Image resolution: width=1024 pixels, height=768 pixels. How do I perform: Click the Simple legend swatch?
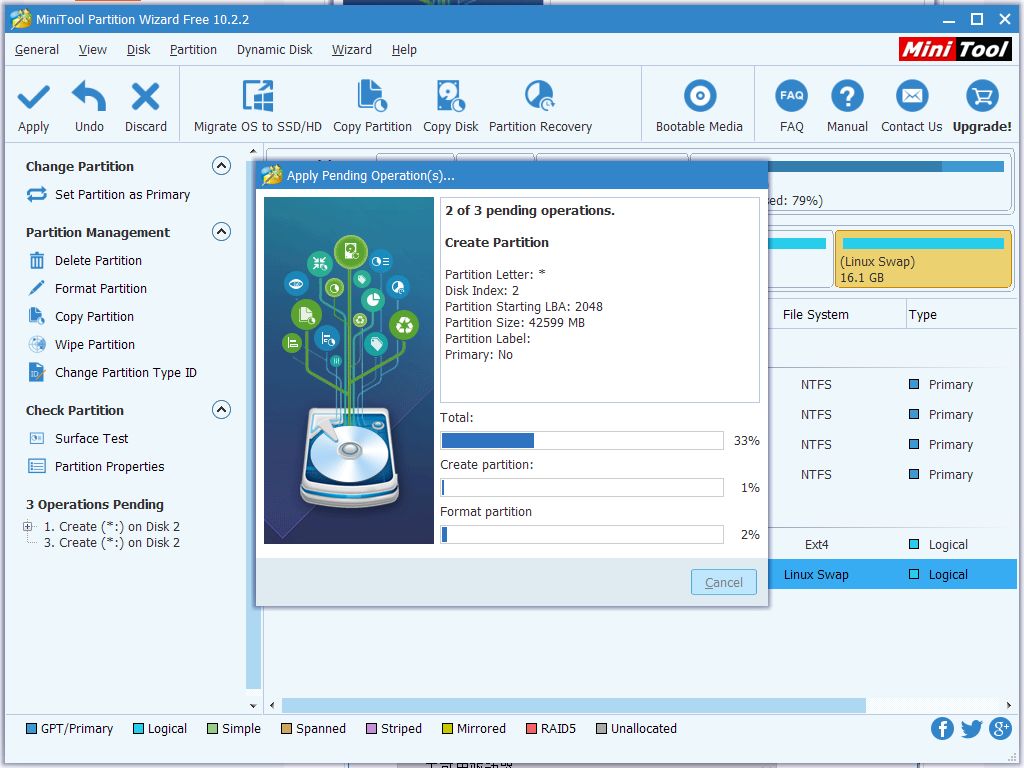(x=212, y=729)
